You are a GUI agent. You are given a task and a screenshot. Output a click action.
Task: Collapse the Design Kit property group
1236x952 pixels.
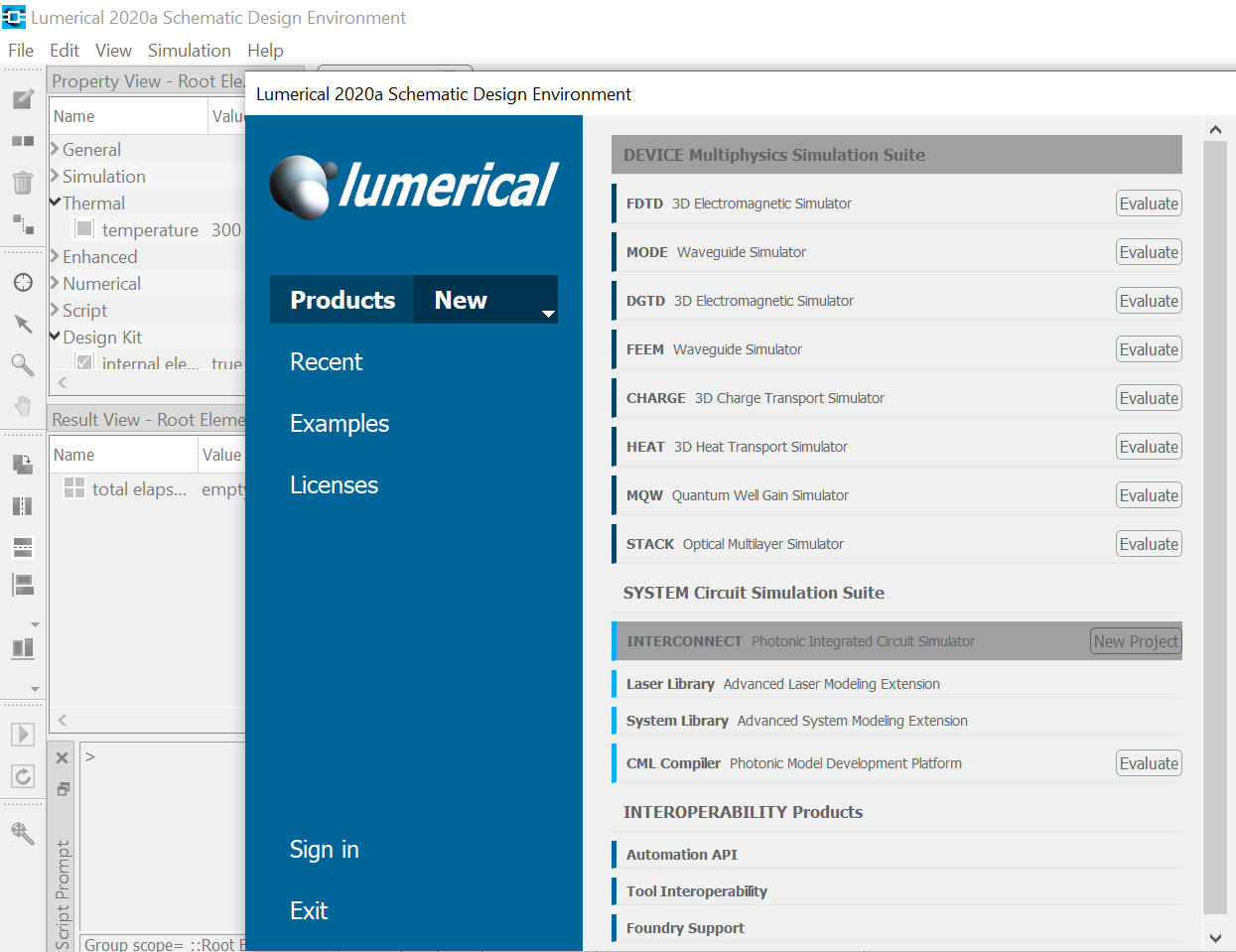[55, 337]
